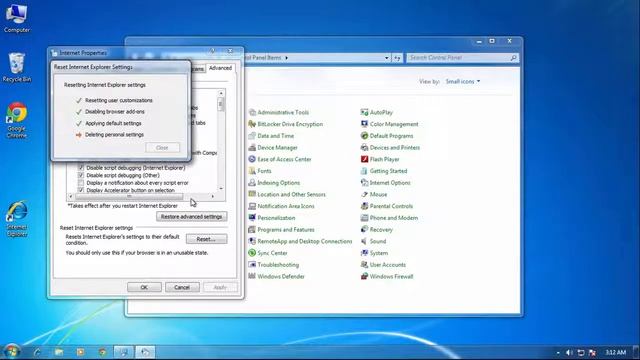Screen dimensions: 640x360
Task: Open the View by Small icons dropdown
Action: (x=463, y=82)
